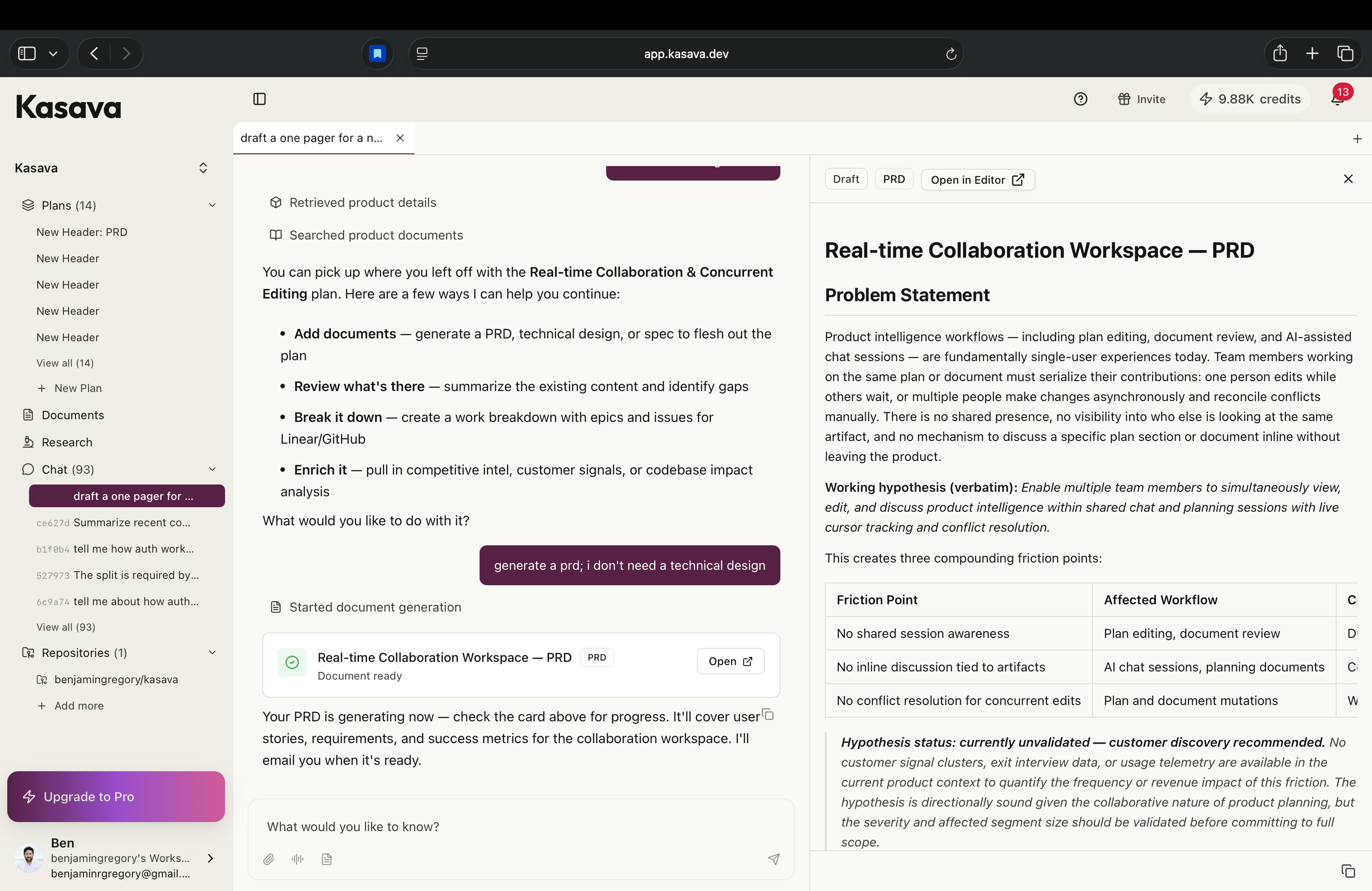This screenshot has width=1372, height=891.
Task: Toggle the Kasava sidebar panel icon
Action: point(260,99)
